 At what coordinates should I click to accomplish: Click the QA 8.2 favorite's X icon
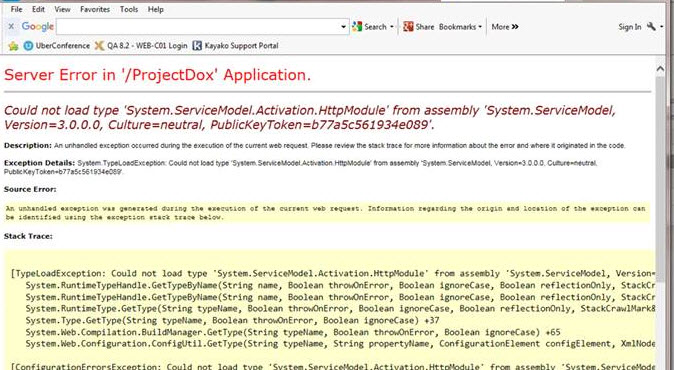pyautogui.click(x=99, y=46)
